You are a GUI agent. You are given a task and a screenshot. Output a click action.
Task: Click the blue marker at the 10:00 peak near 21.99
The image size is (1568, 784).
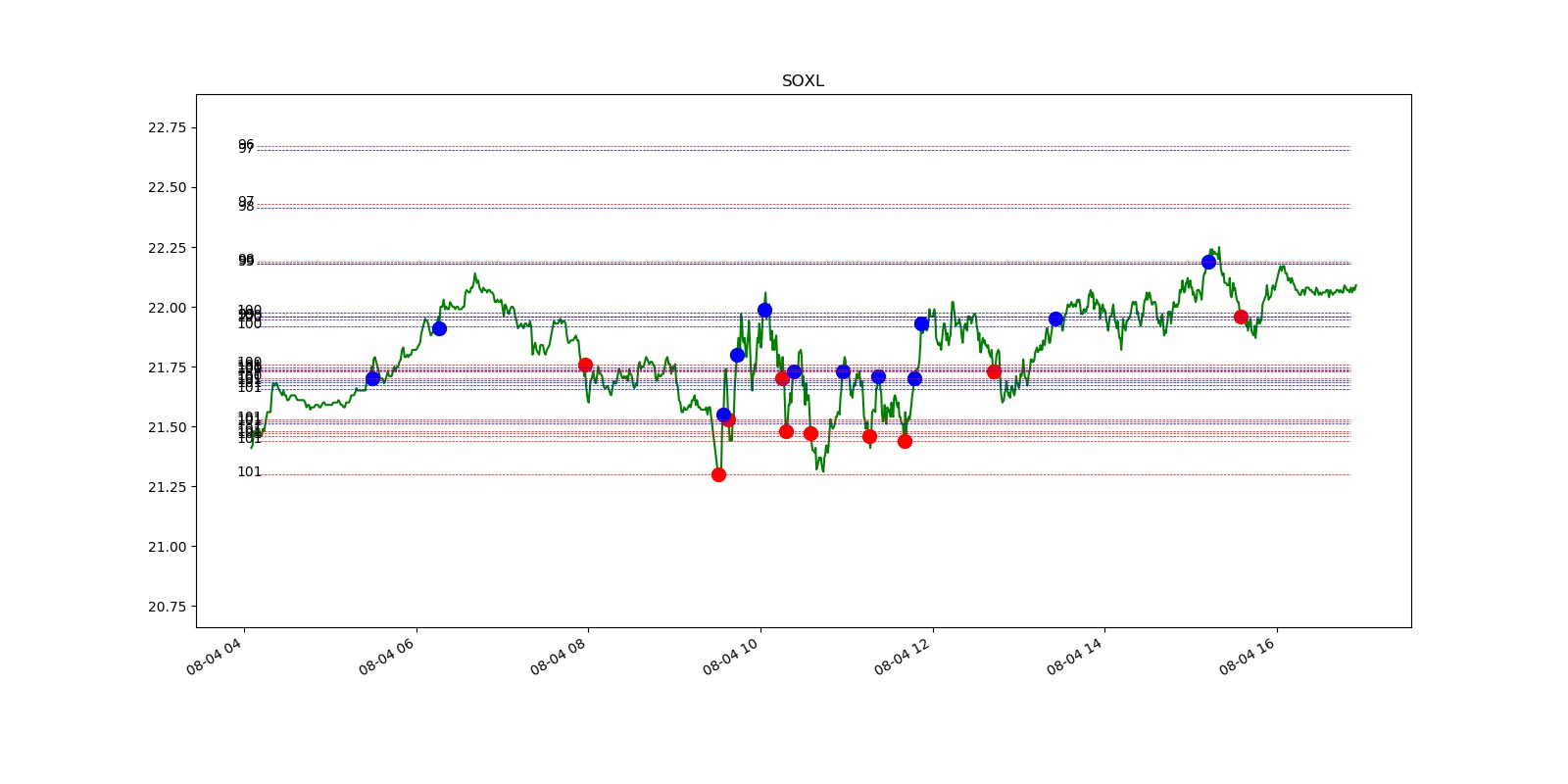pos(764,310)
